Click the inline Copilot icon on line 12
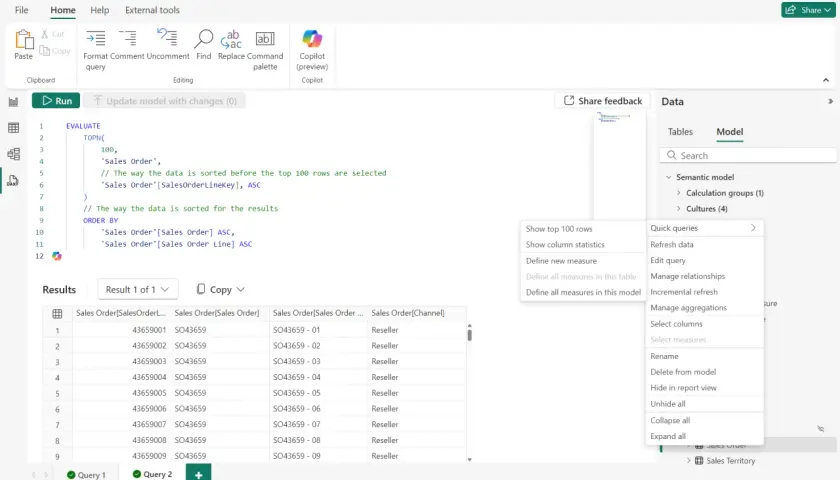The height and width of the screenshot is (480, 840). click(57, 256)
